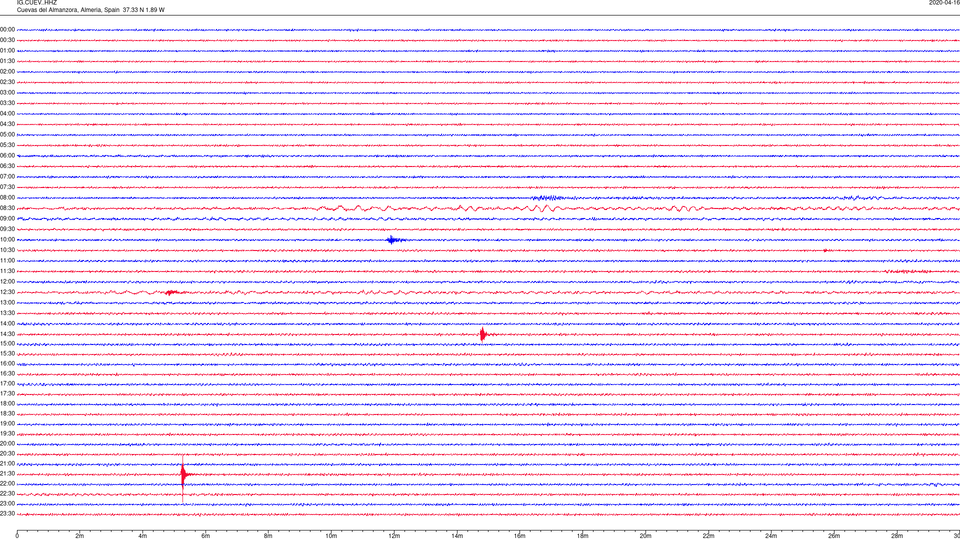Click the 6m tick on the minute axis

click(206, 536)
